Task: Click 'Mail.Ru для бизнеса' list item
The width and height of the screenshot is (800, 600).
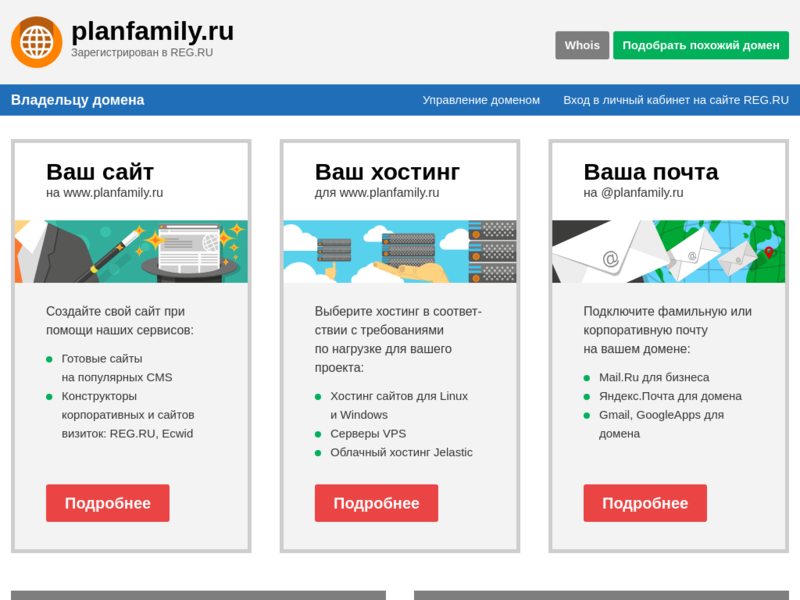Action: pyautogui.click(x=654, y=378)
